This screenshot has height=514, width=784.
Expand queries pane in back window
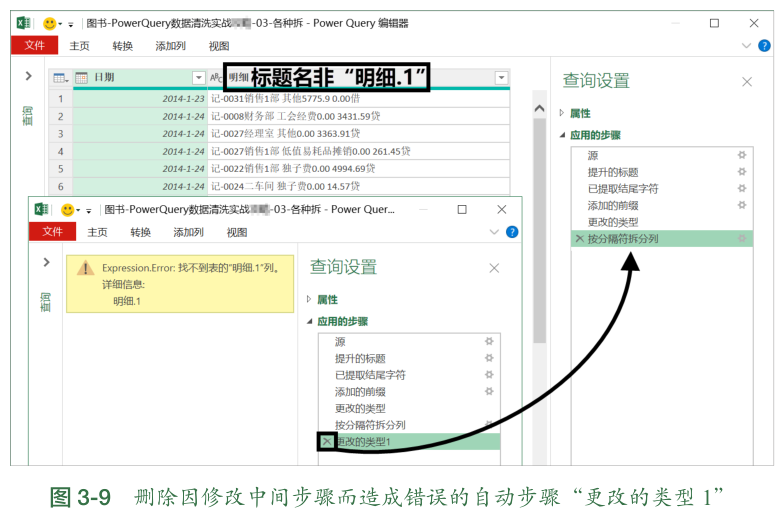[x=28, y=76]
